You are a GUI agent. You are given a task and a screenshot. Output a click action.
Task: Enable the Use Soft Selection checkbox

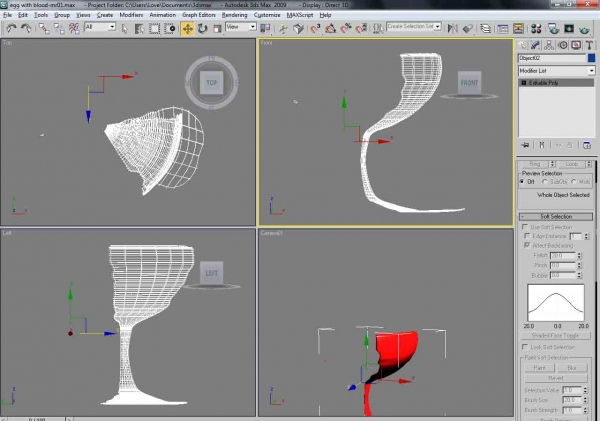point(525,227)
